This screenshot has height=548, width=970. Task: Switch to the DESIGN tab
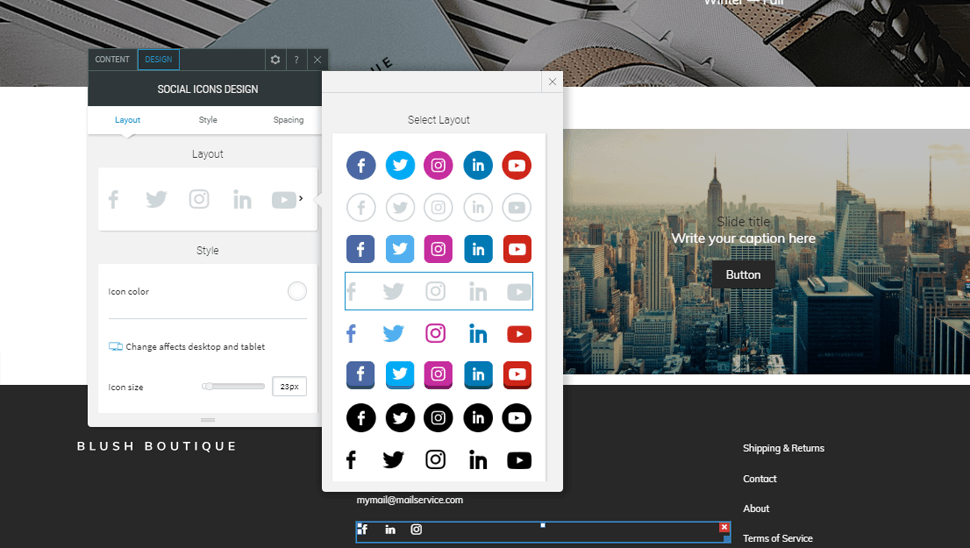pyautogui.click(x=158, y=59)
